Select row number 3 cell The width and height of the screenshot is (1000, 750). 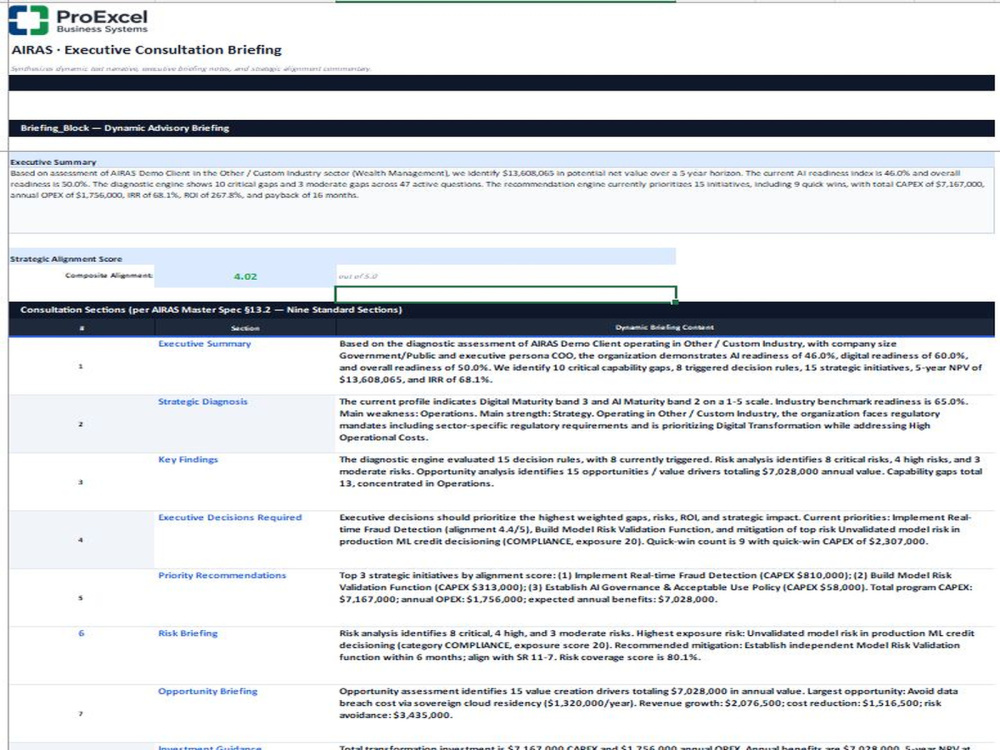click(81, 482)
